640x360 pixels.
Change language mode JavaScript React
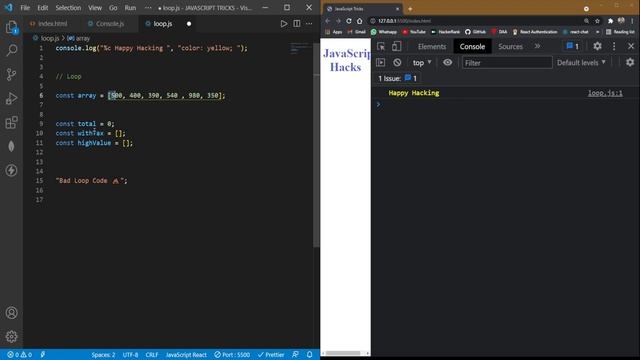coord(186,355)
